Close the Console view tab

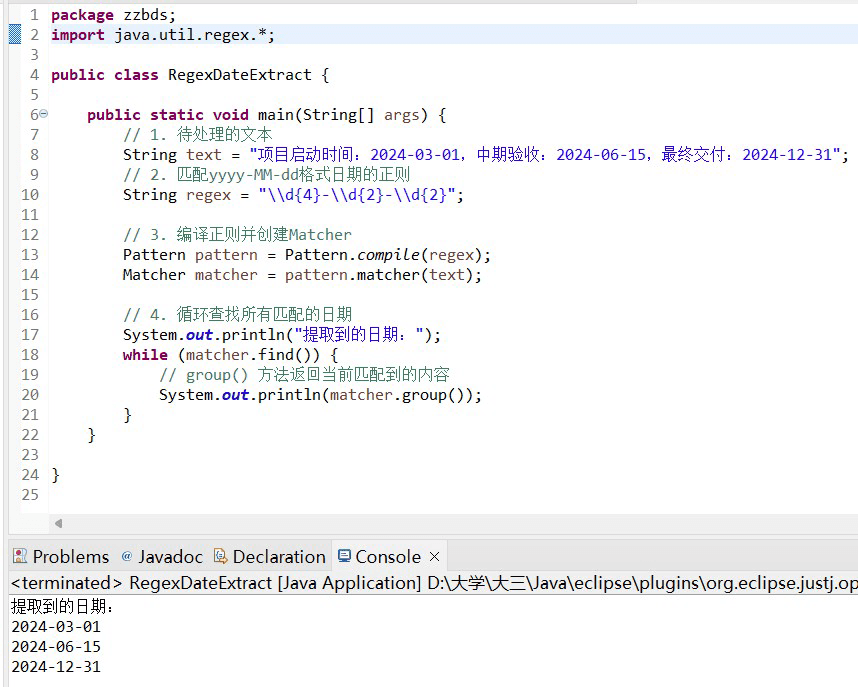coord(434,557)
